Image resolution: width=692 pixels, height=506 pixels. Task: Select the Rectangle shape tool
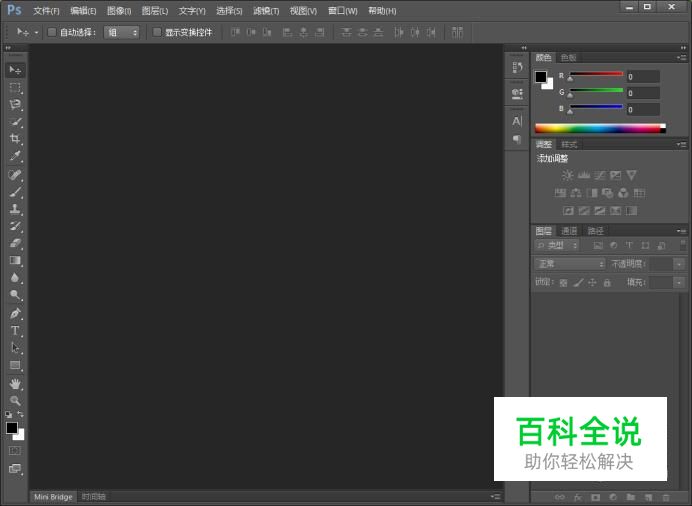tap(15, 365)
